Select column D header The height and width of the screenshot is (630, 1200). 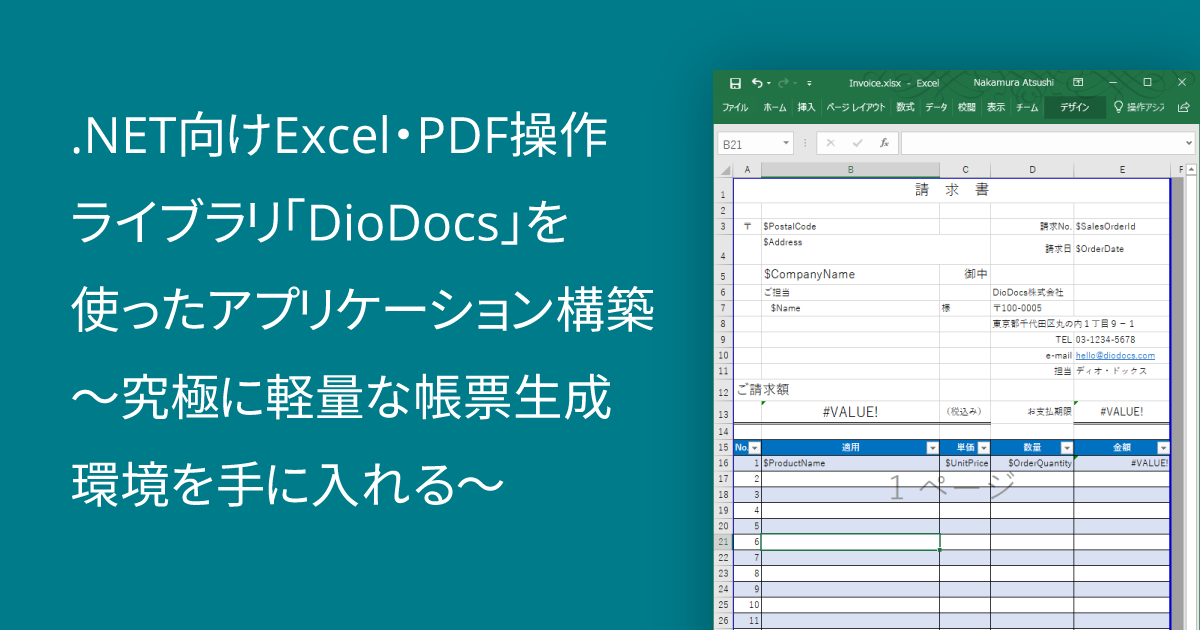(x=1032, y=170)
